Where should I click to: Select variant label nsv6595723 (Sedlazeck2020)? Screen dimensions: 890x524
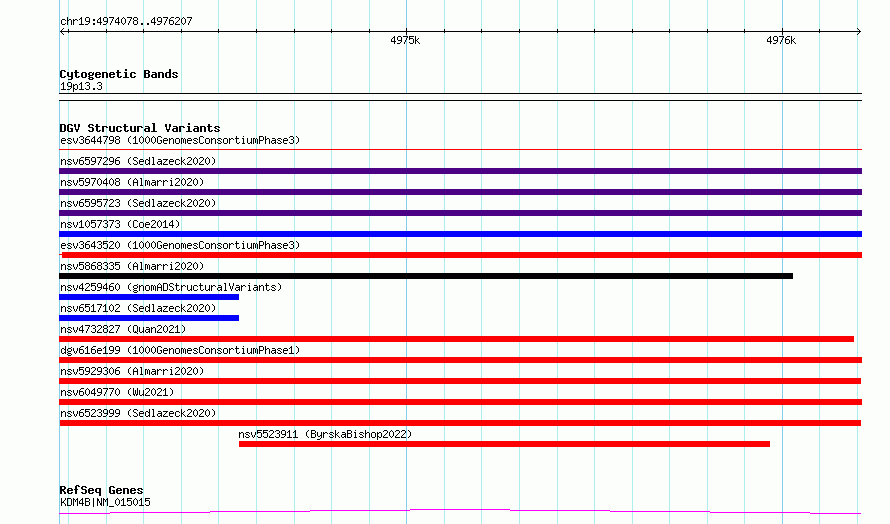coord(138,203)
